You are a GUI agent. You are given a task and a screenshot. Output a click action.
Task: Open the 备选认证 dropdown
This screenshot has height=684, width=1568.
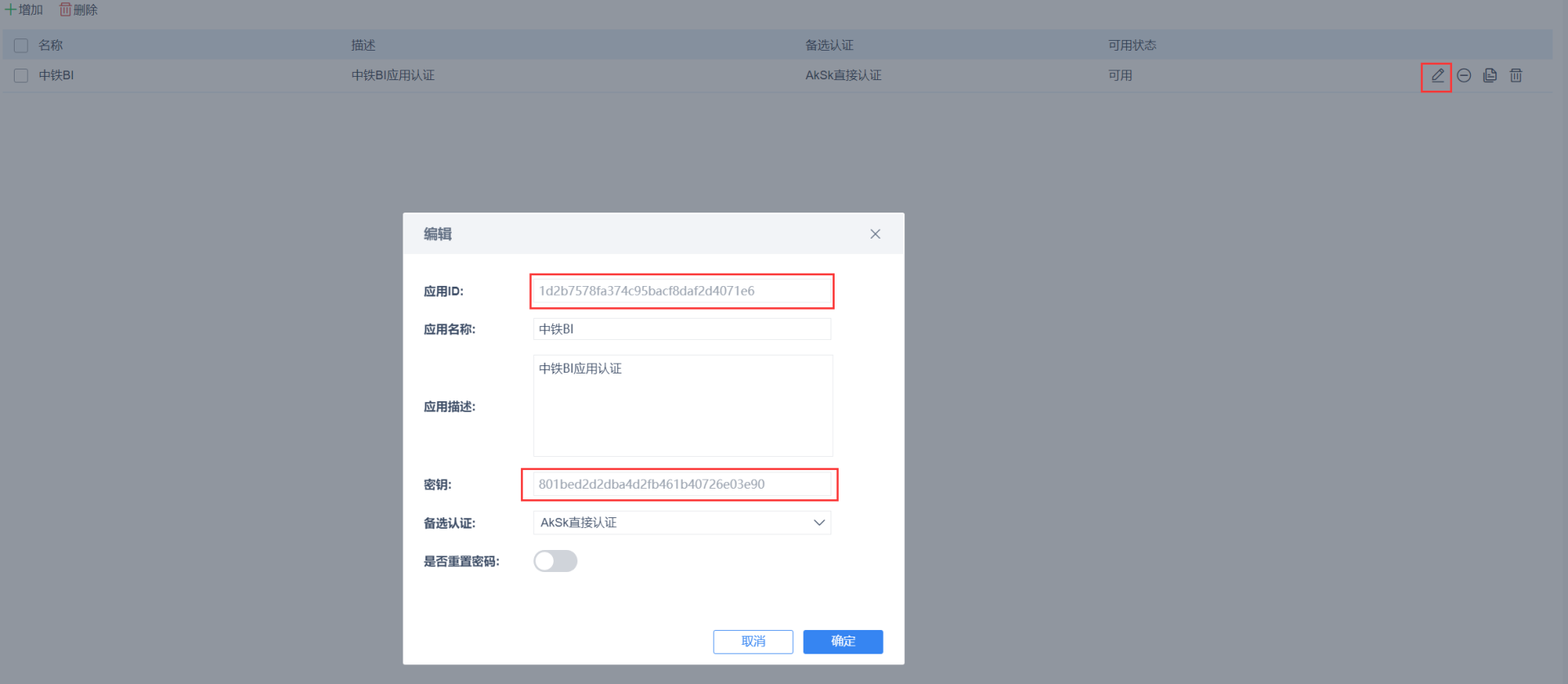[682, 522]
